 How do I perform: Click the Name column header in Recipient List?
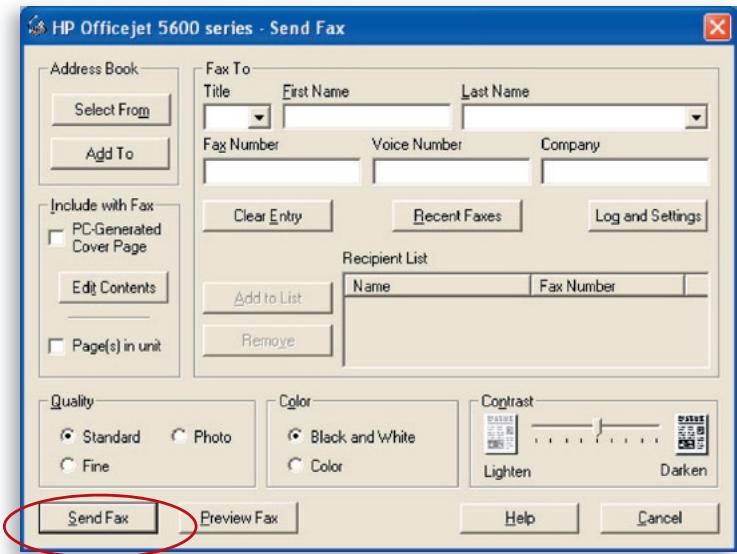click(x=438, y=286)
